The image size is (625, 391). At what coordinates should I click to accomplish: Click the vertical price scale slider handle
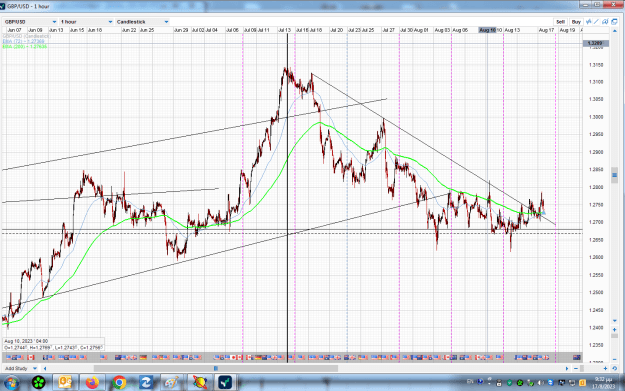point(614,175)
